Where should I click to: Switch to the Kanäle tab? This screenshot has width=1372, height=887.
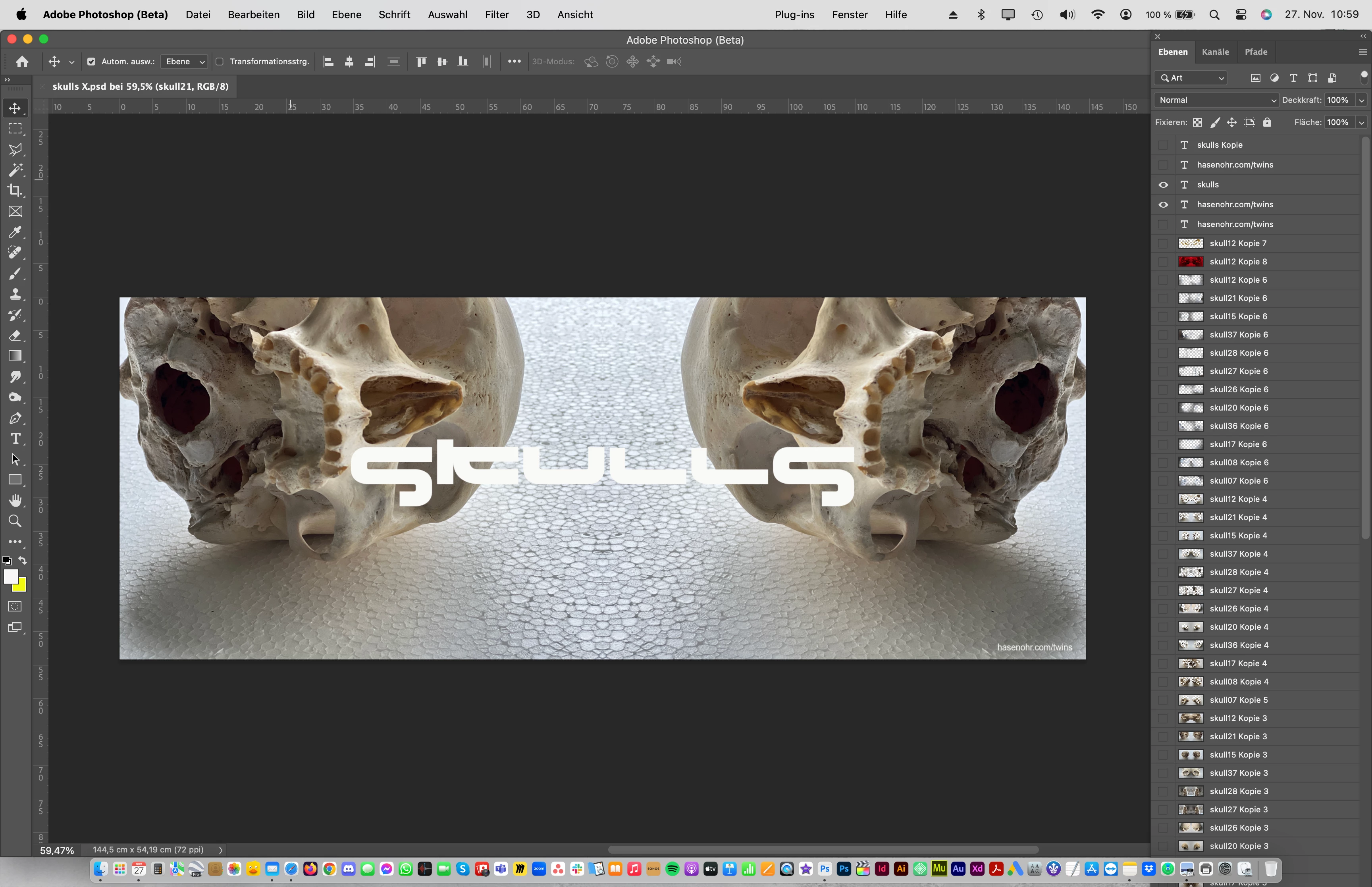coord(1215,52)
